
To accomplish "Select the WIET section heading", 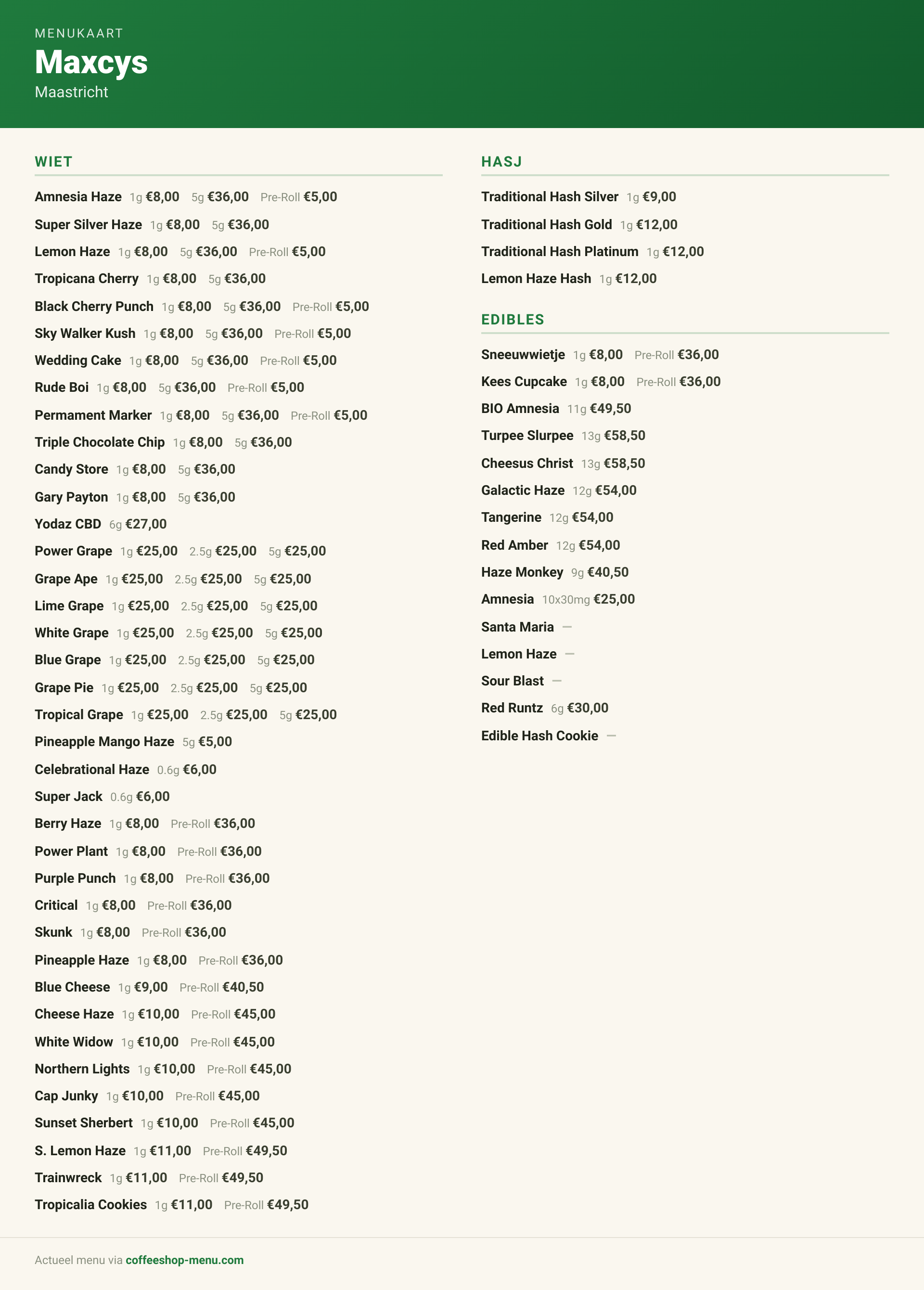I will (53, 162).
